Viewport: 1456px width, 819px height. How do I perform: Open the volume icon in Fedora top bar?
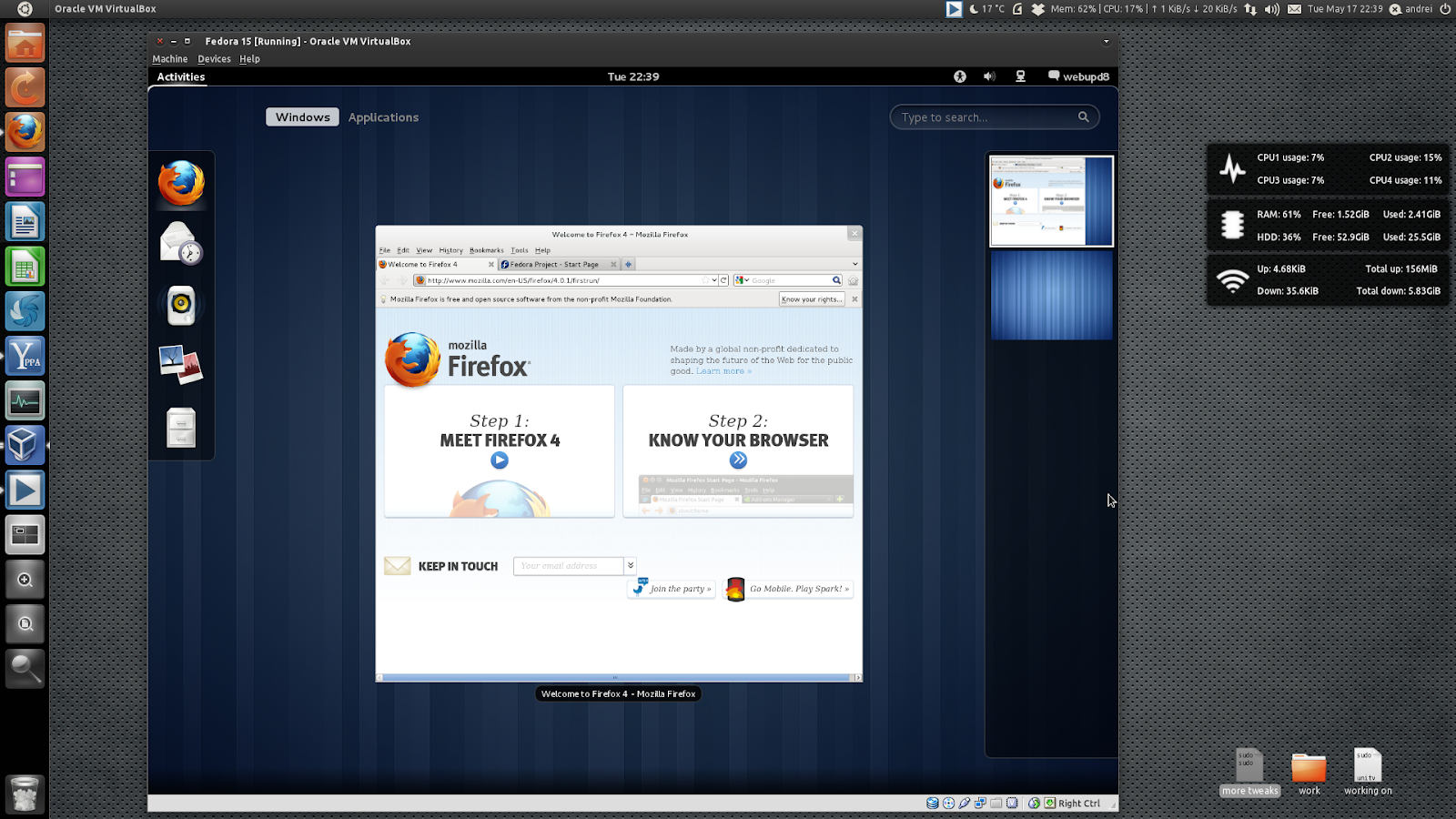(x=989, y=76)
